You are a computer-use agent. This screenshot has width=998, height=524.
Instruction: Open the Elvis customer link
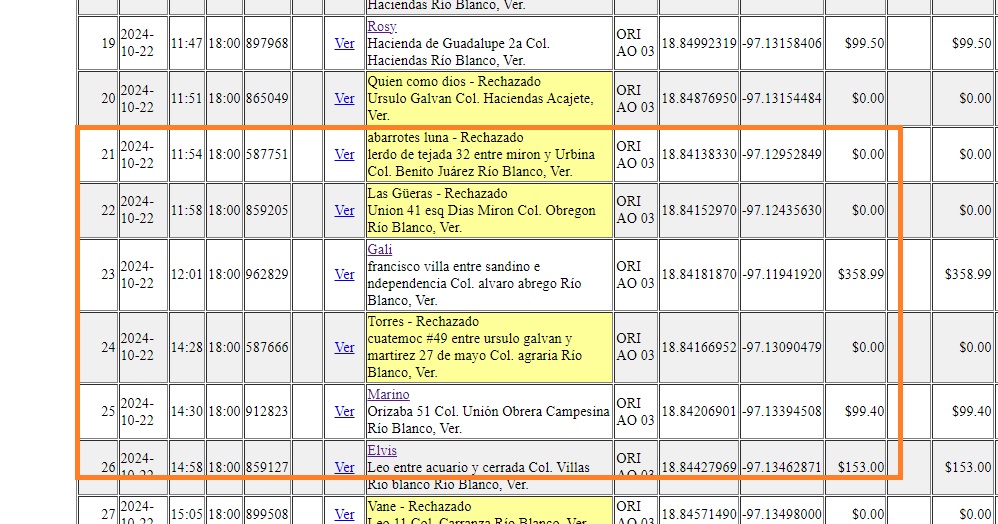[x=382, y=450]
